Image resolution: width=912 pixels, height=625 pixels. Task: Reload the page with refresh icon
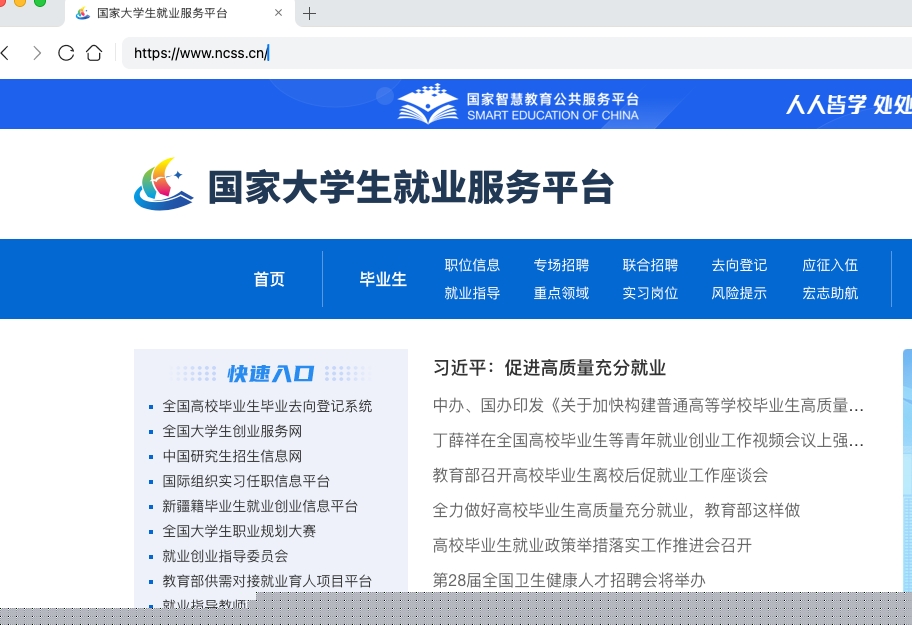coord(66,53)
